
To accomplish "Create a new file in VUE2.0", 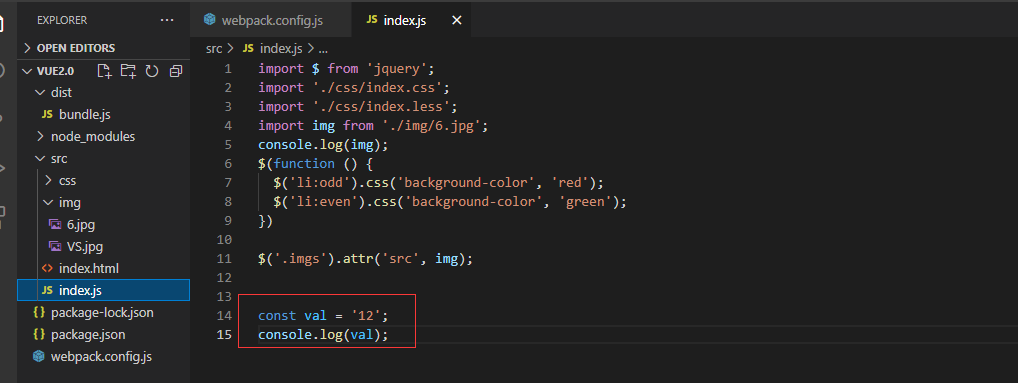I will (104, 71).
